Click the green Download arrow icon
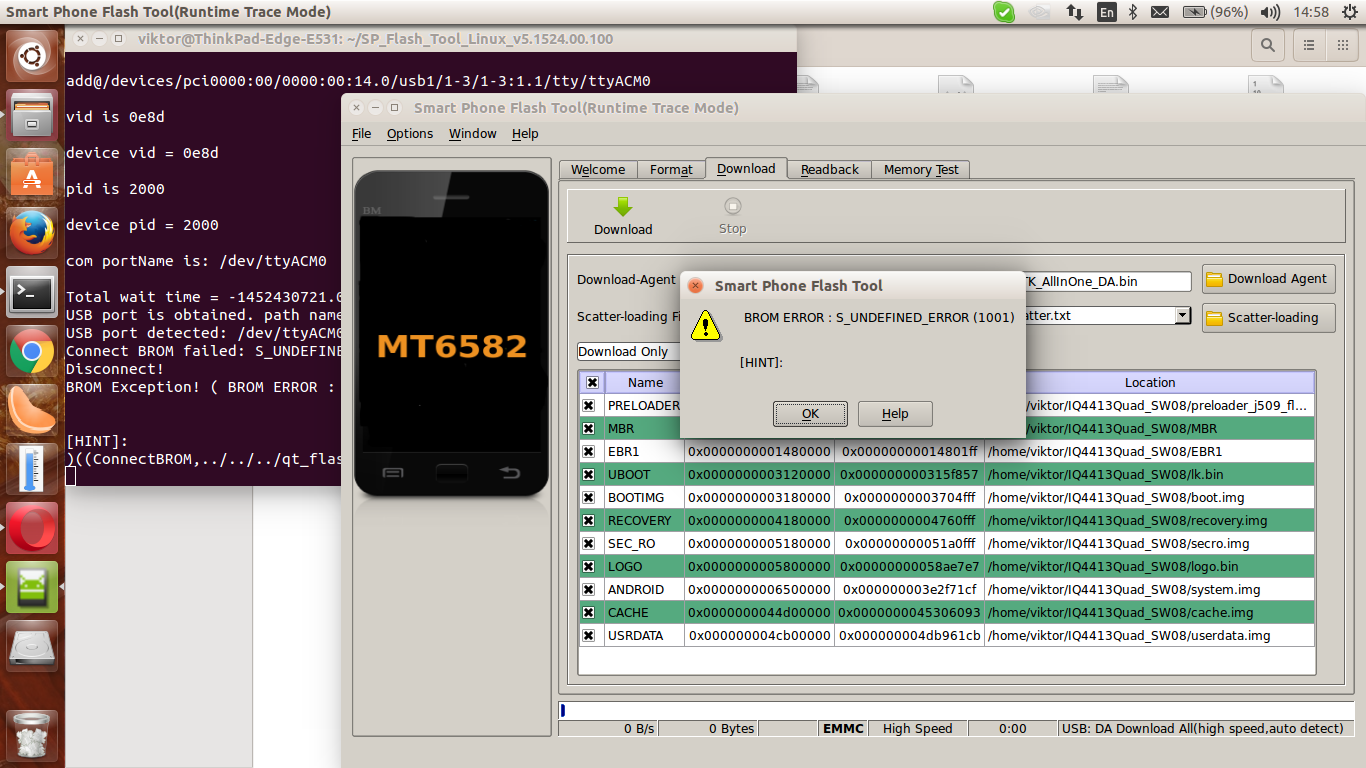 [x=622, y=207]
